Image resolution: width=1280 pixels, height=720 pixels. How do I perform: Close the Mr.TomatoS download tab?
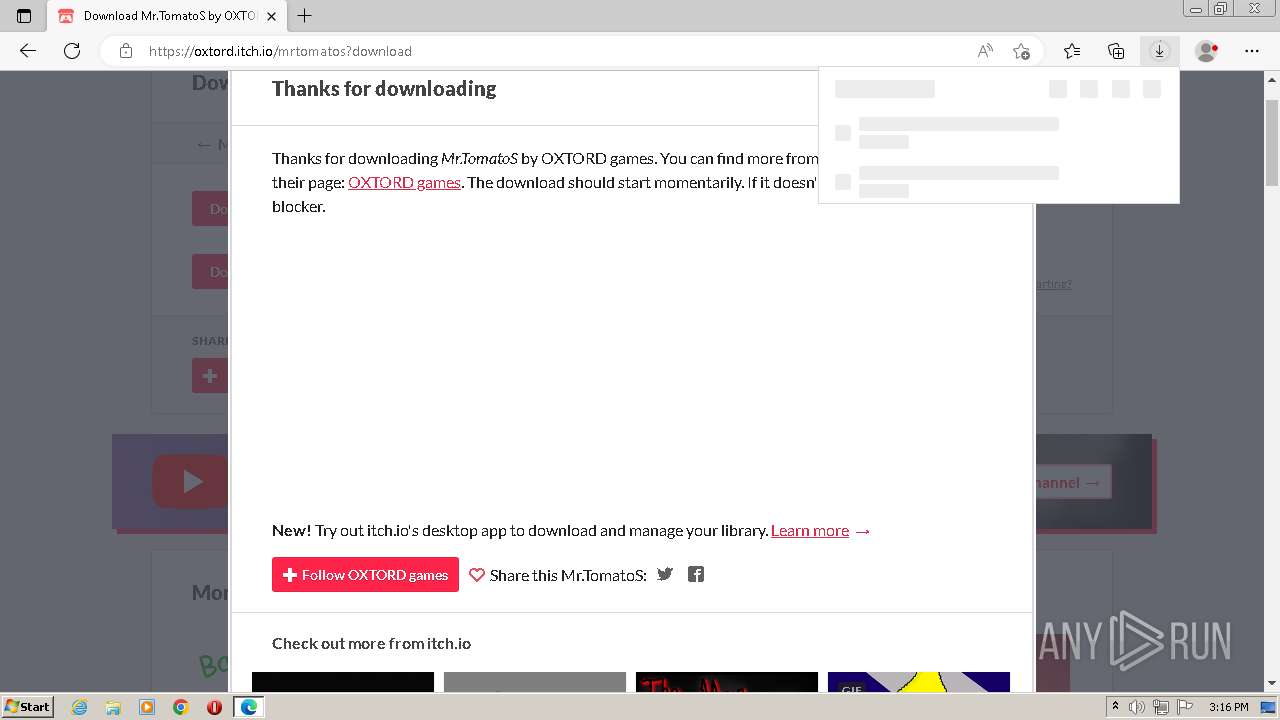point(271,16)
